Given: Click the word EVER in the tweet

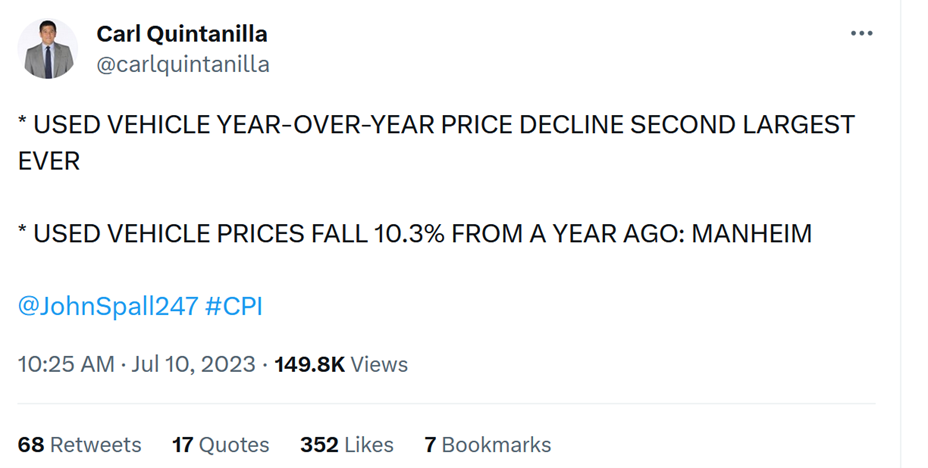Looking at the screenshot, I should pyautogui.click(x=49, y=161).
